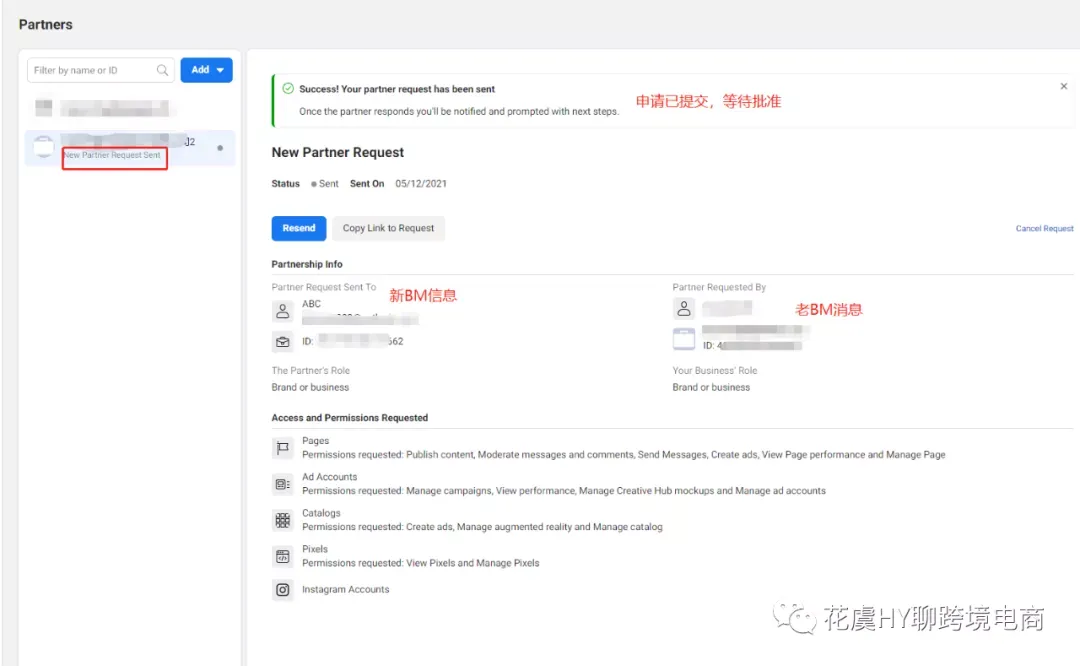This screenshot has width=1080, height=666.
Task: Click Access and Permissions Requested heading
Action: click(x=350, y=418)
